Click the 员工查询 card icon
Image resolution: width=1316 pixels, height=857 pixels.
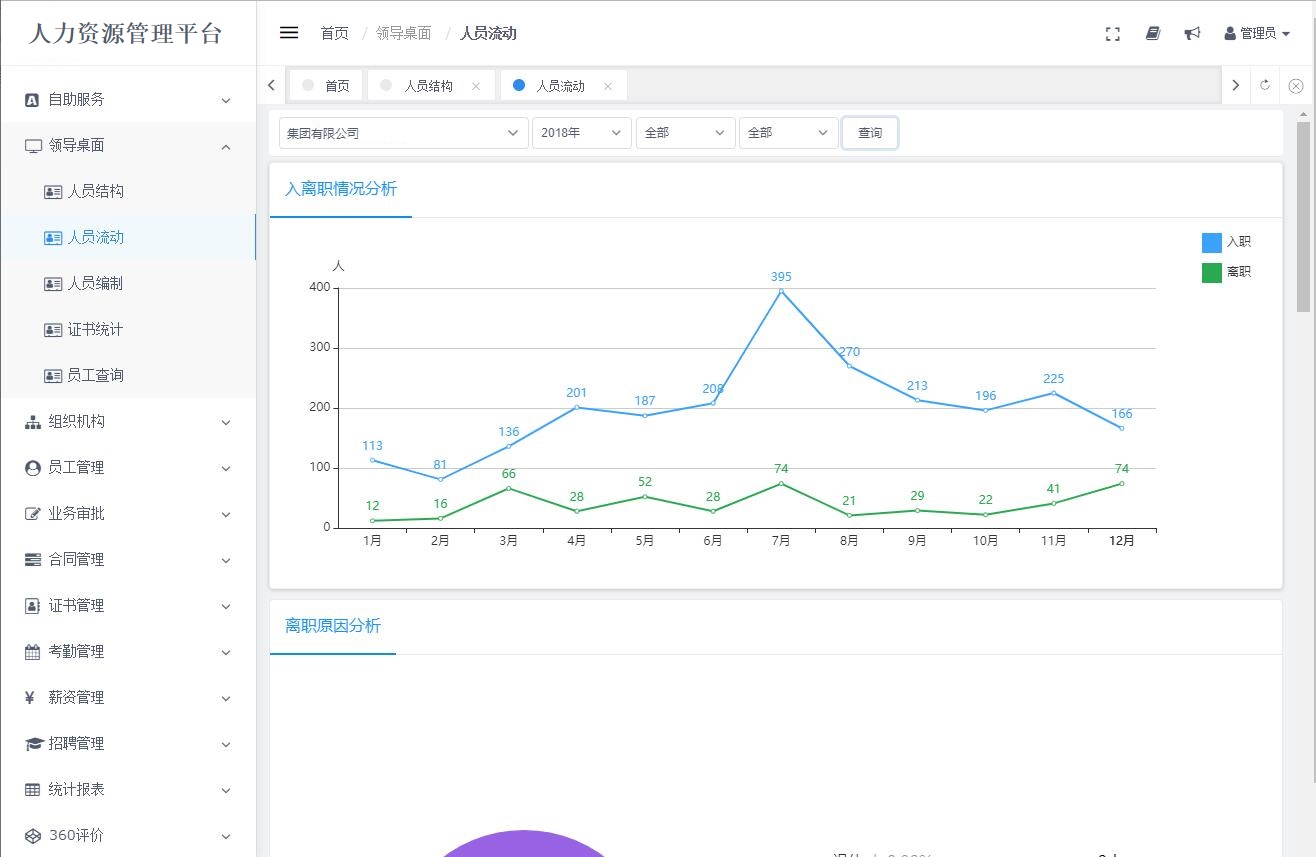(x=53, y=376)
